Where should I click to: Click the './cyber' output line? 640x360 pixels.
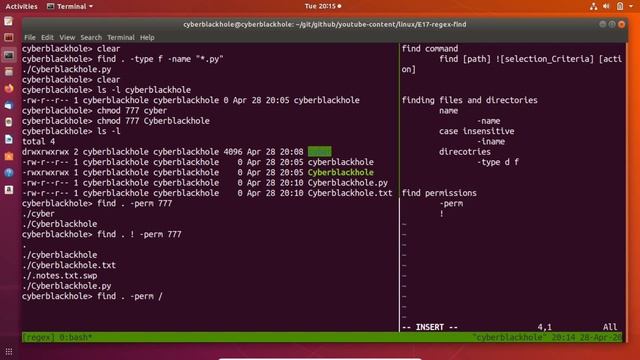(38, 213)
